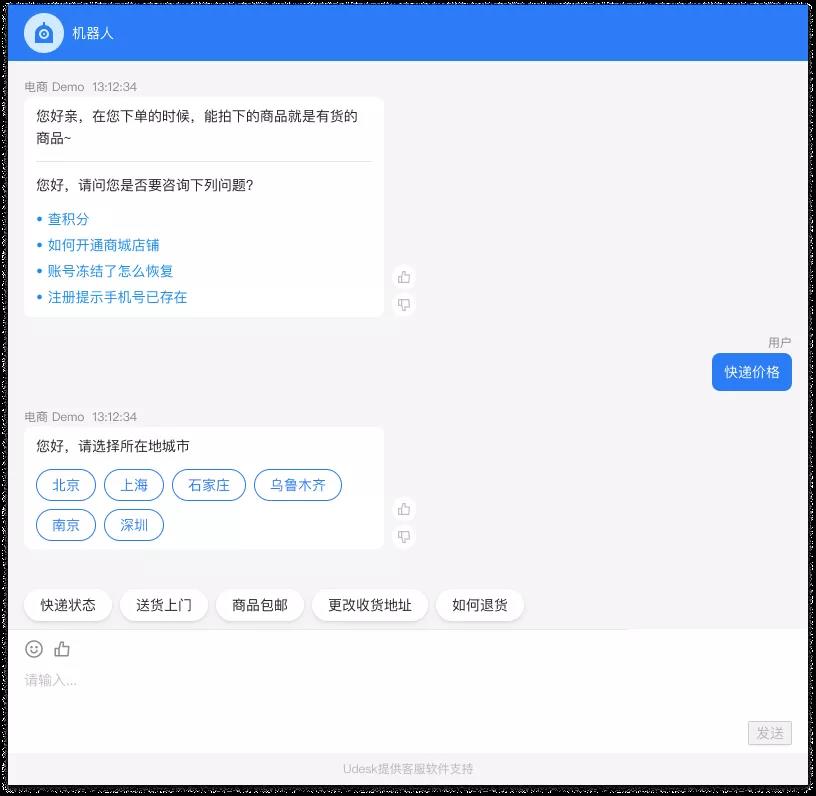Select the city 石家庄
Image resolution: width=816 pixels, height=796 pixels.
coord(209,485)
